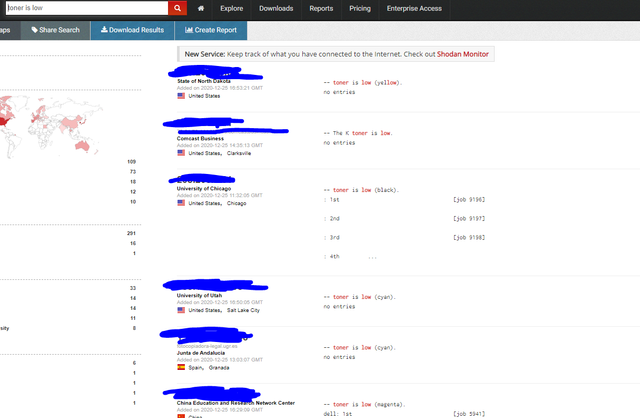This screenshot has height=418, width=640.
Task: Select 'State of North Dakota' organization text
Action: coord(204,81)
